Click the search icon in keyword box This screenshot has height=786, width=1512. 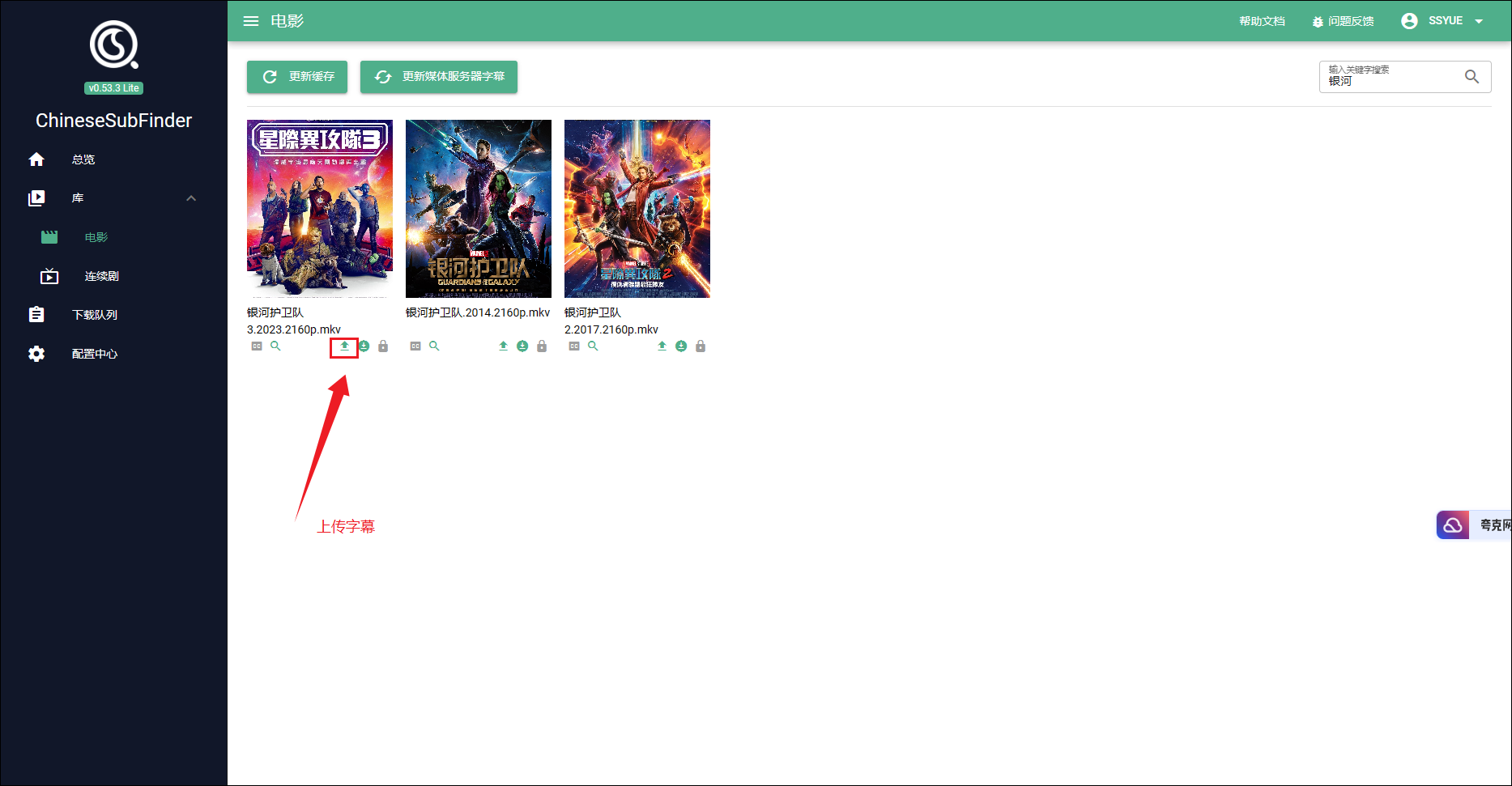pos(1472,77)
